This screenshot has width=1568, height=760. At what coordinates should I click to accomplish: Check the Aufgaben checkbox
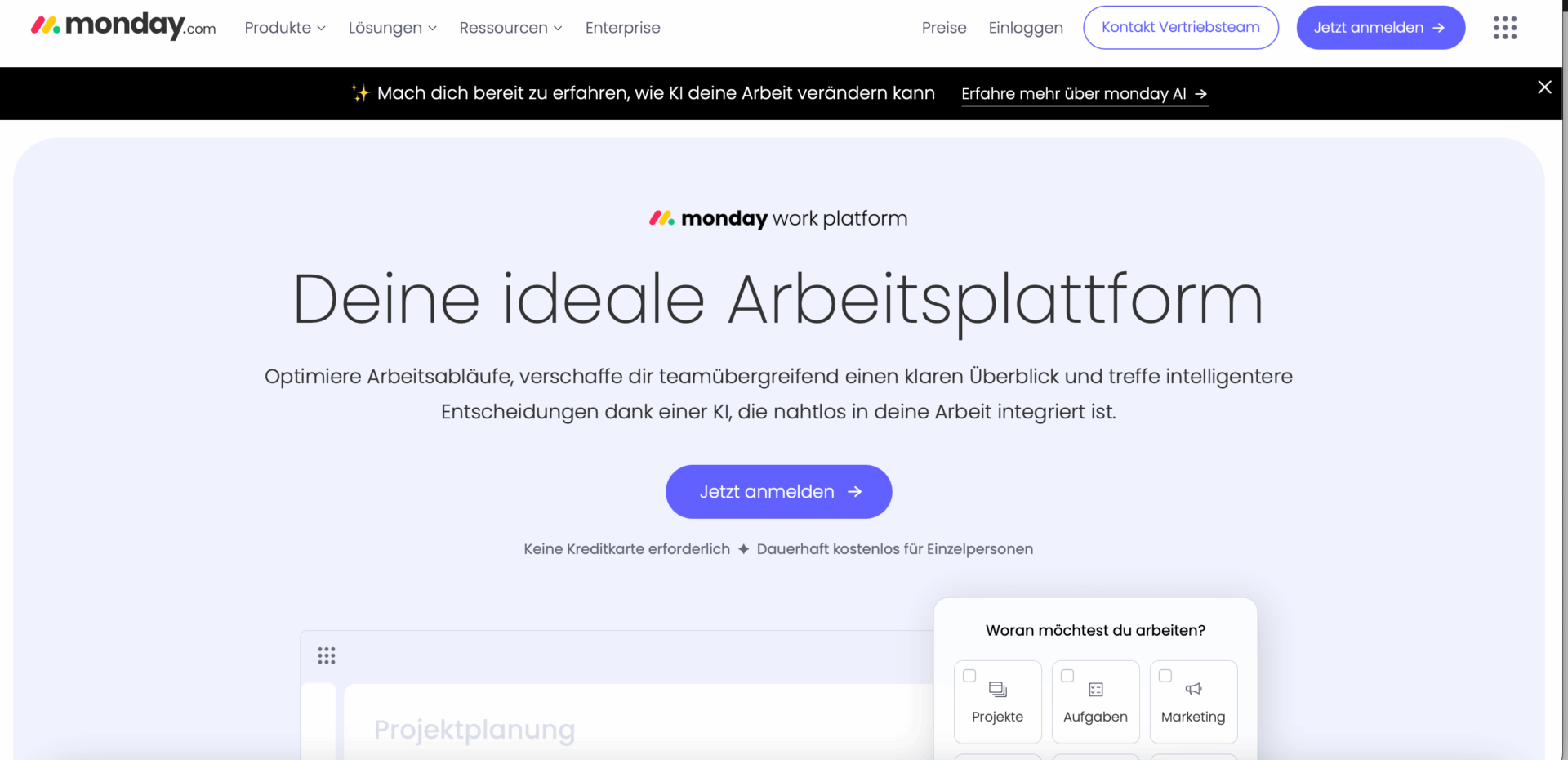[x=1067, y=676]
